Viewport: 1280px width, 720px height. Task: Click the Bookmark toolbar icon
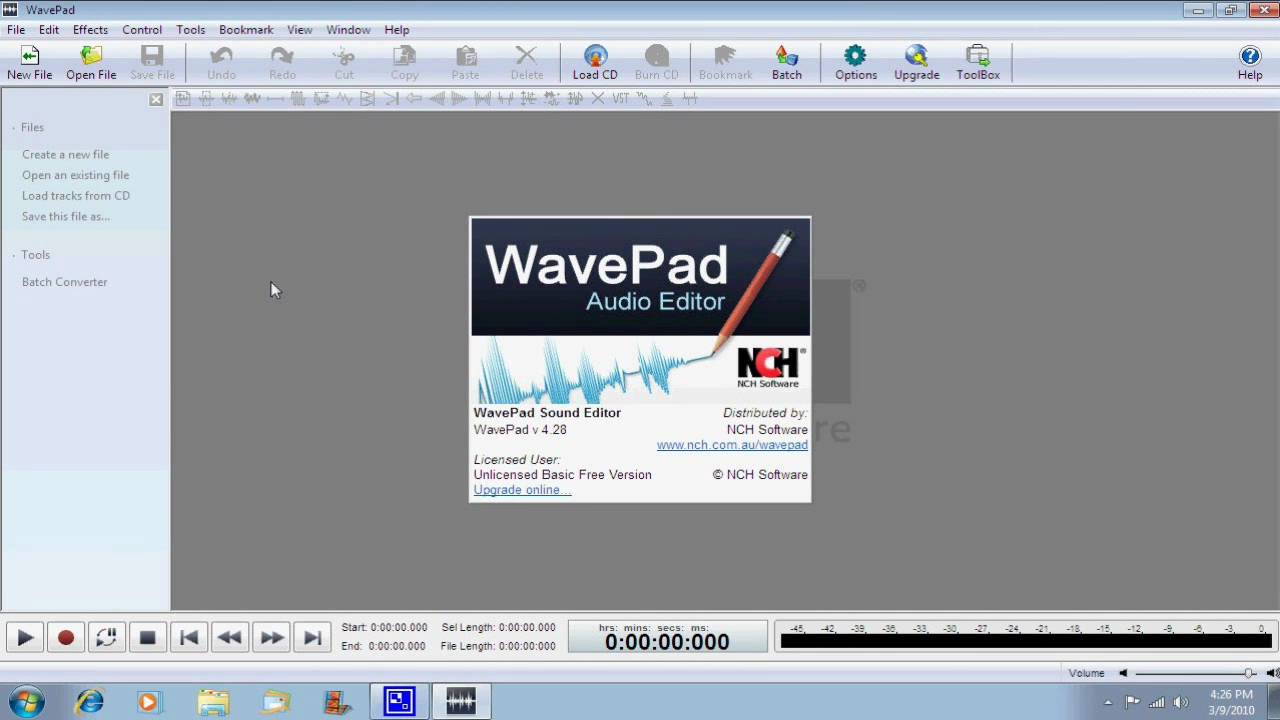point(725,62)
